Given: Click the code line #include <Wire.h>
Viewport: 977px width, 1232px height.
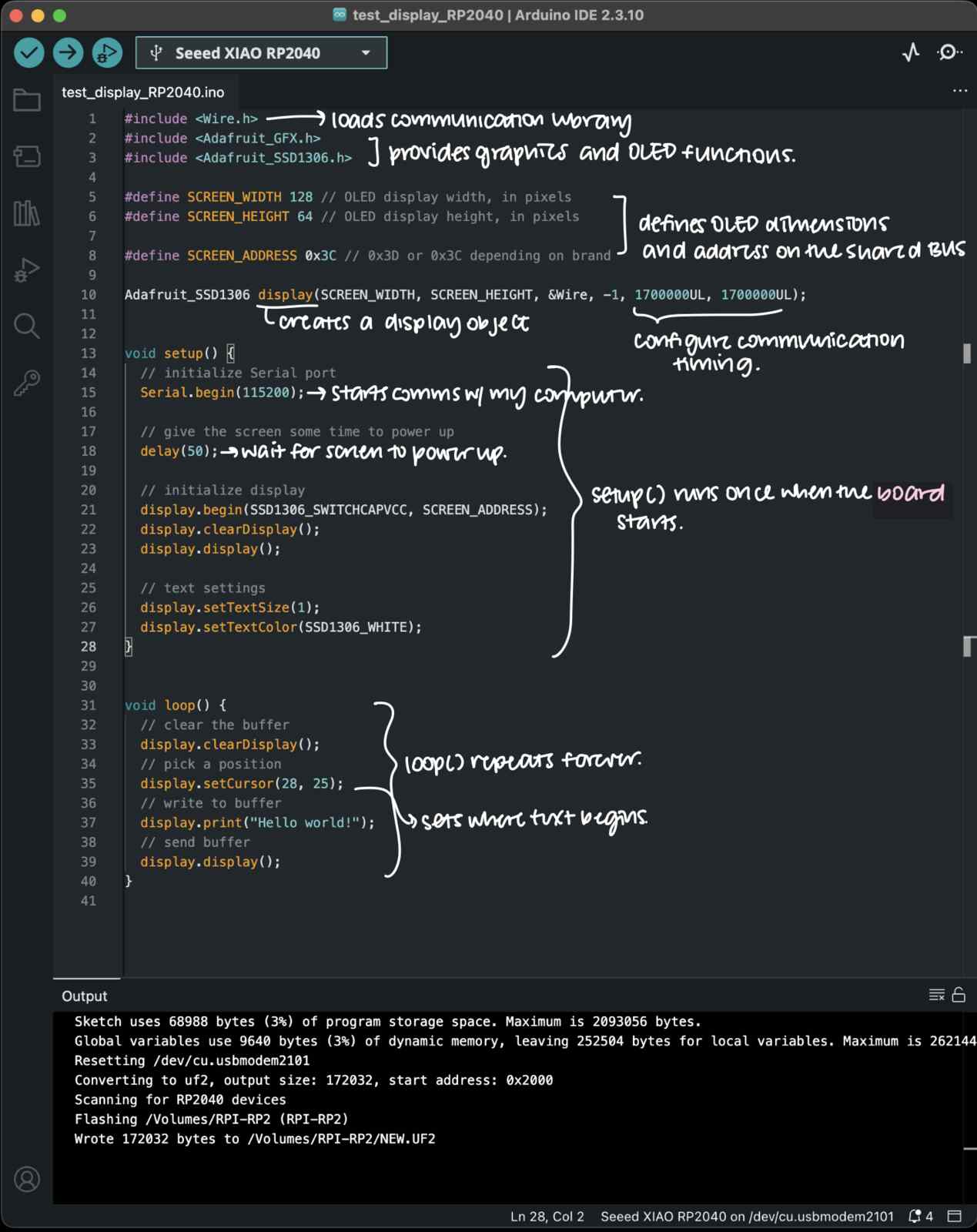Looking at the screenshot, I should (191, 119).
